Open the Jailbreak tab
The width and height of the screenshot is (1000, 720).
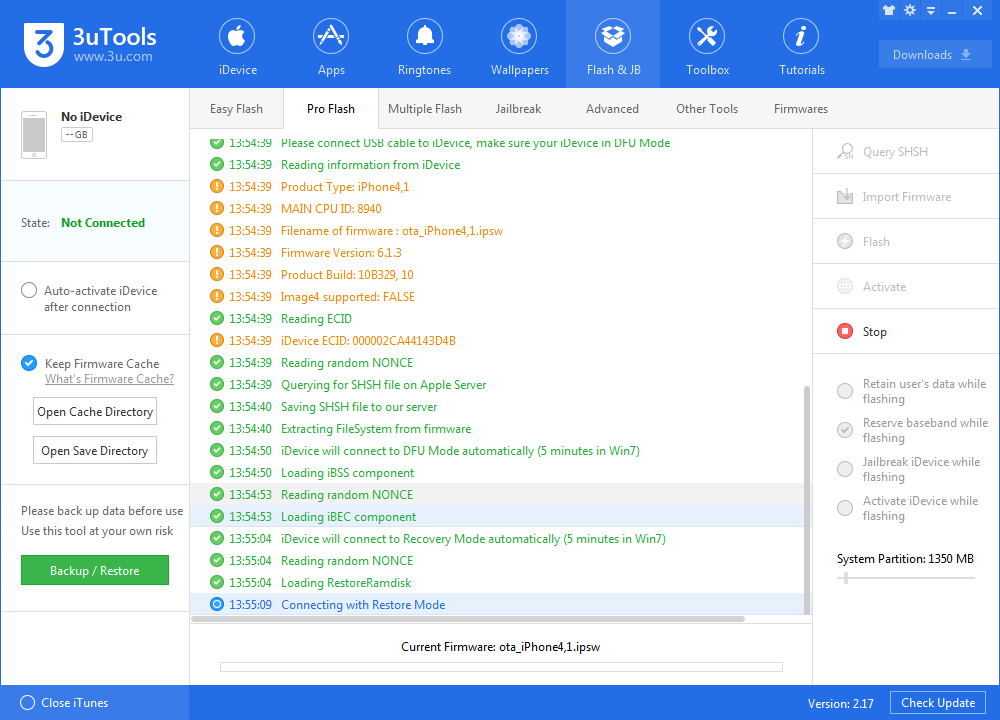518,109
